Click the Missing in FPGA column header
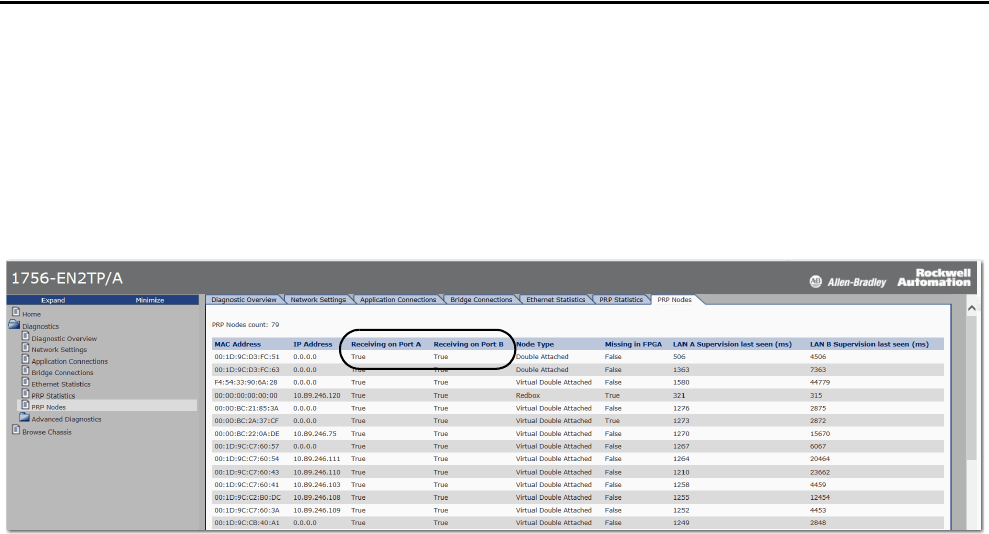The image size is (989, 534). pyautogui.click(x=633, y=344)
